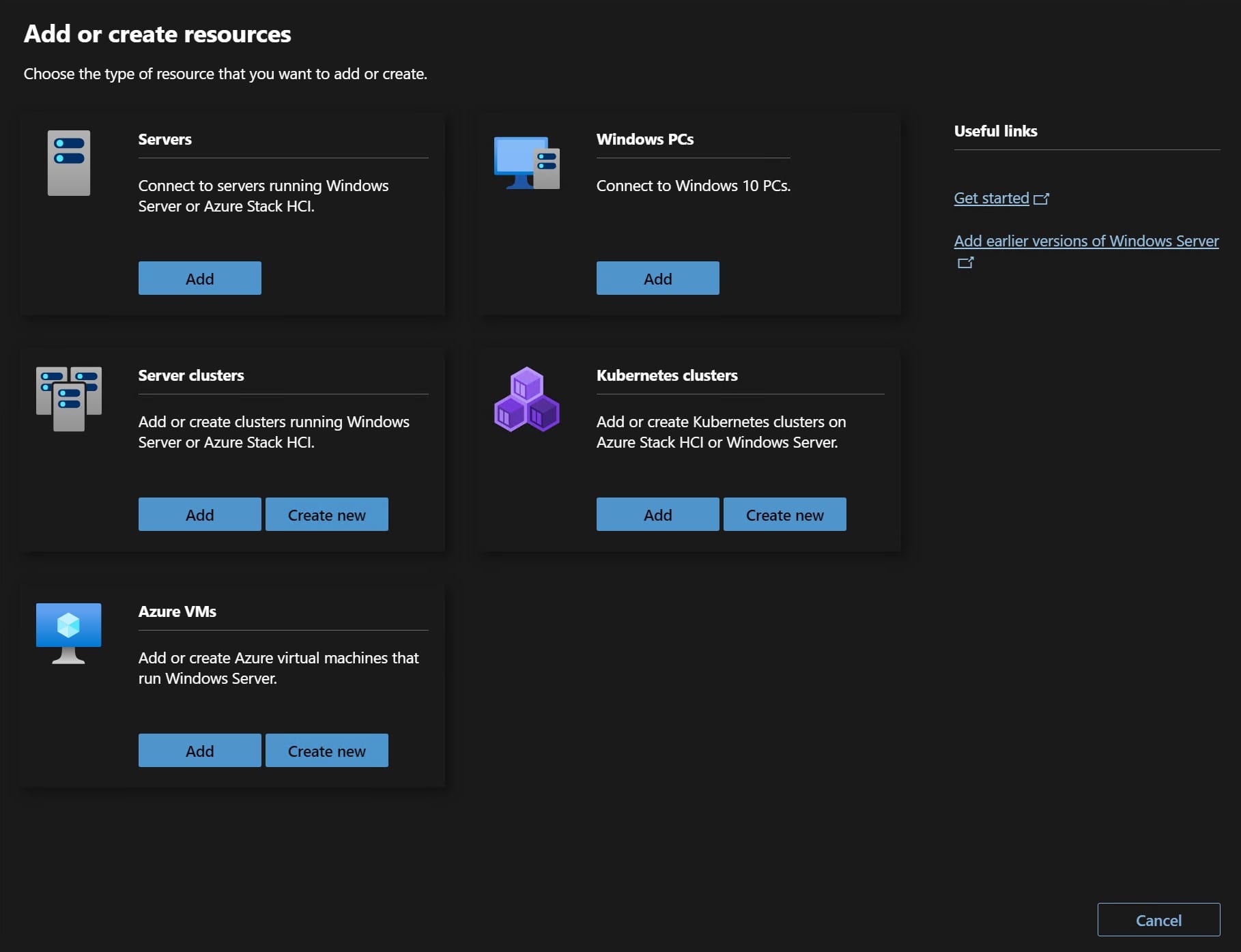Image resolution: width=1241 pixels, height=952 pixels.
Task: Add a Windows PC connection
Action: click(658, 278)
